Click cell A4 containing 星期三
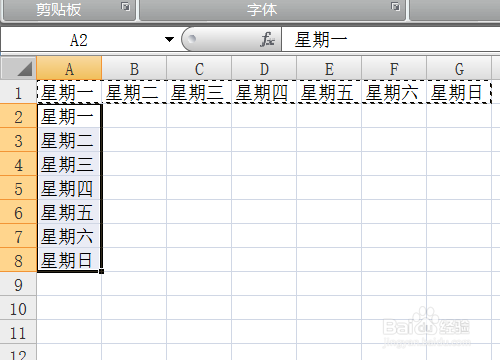500x360 pixels. 69,164
